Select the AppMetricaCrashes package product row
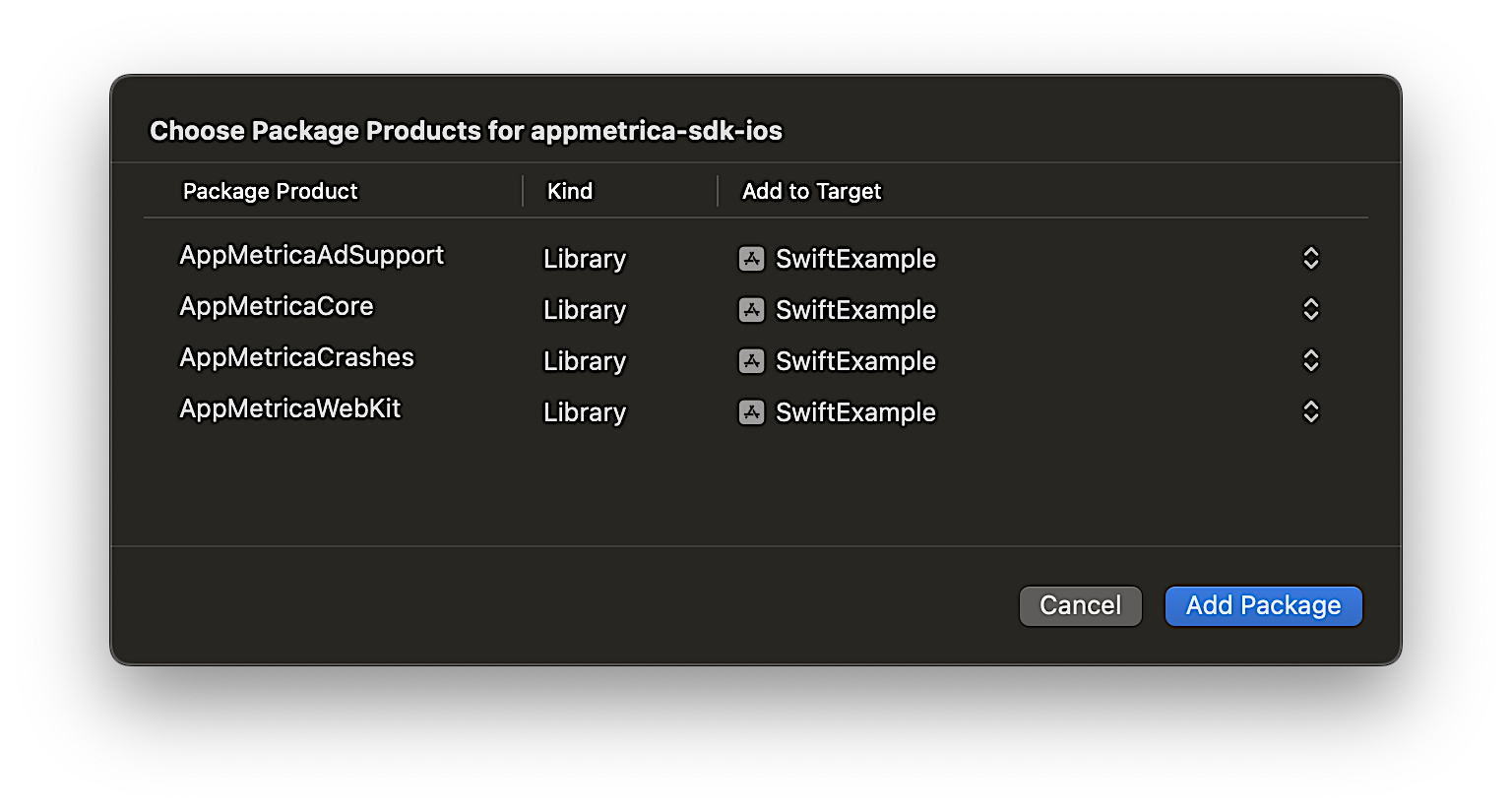 (x=296, y=357)
